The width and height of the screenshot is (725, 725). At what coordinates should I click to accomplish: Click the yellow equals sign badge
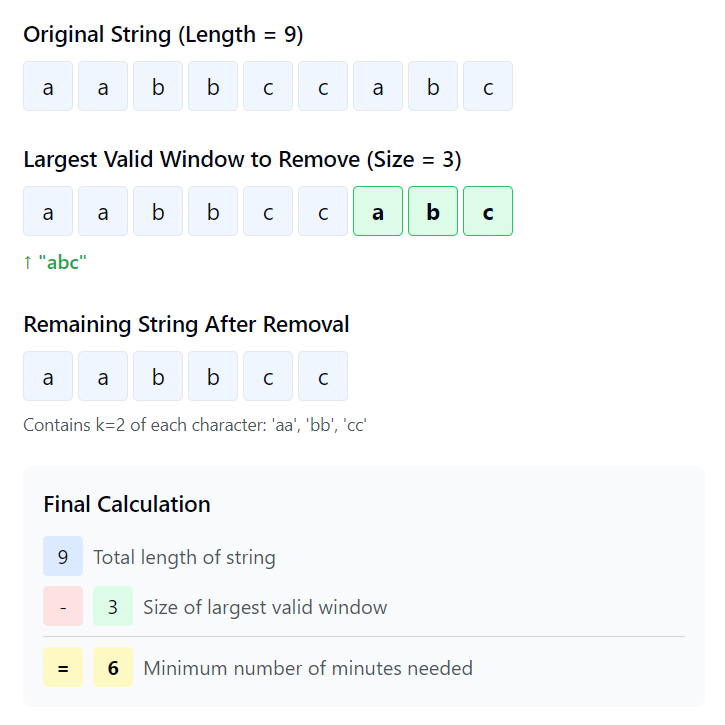tap(63, 668)
